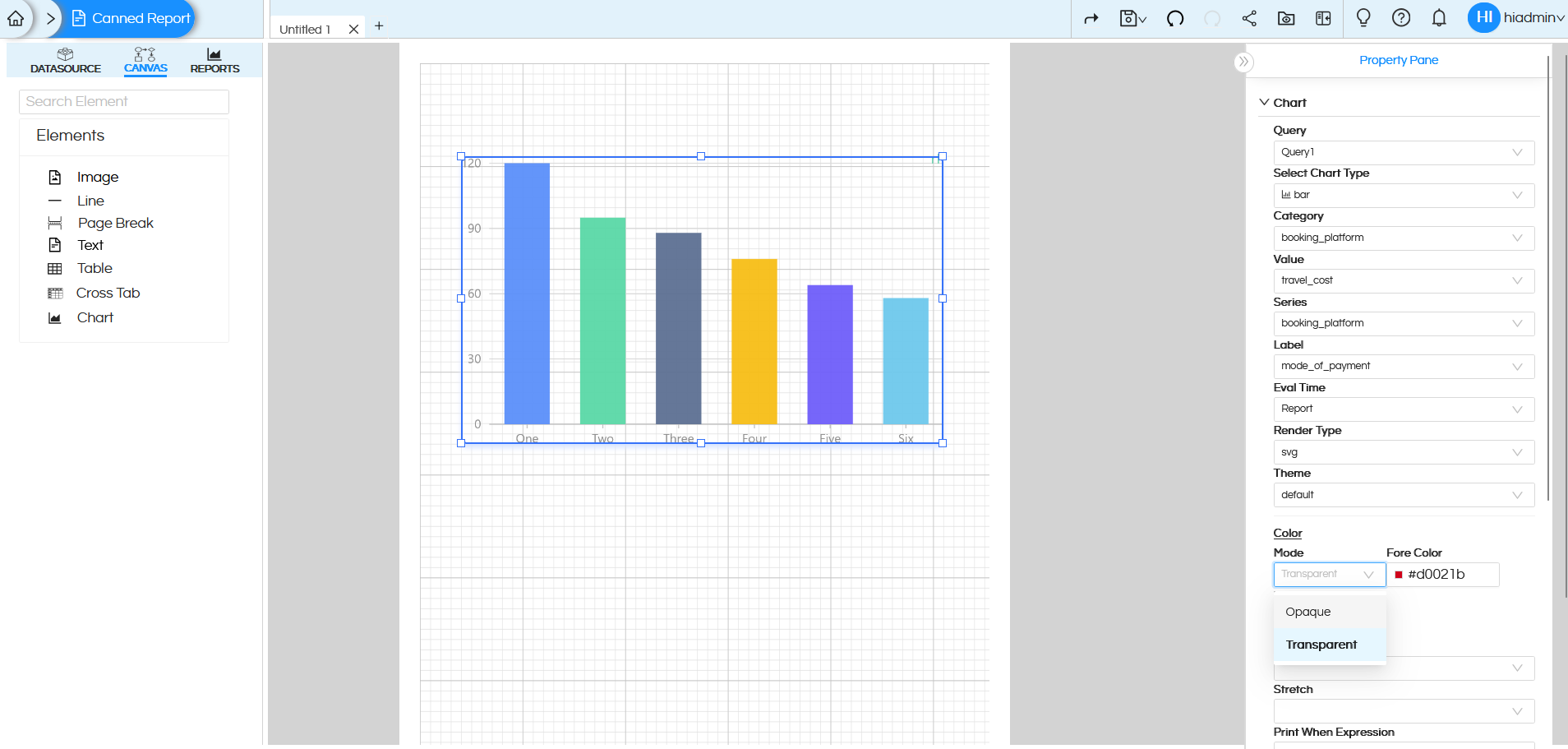
Task: Click the Undo icon in the top toolbar
Action: [x=1174, y=18]
